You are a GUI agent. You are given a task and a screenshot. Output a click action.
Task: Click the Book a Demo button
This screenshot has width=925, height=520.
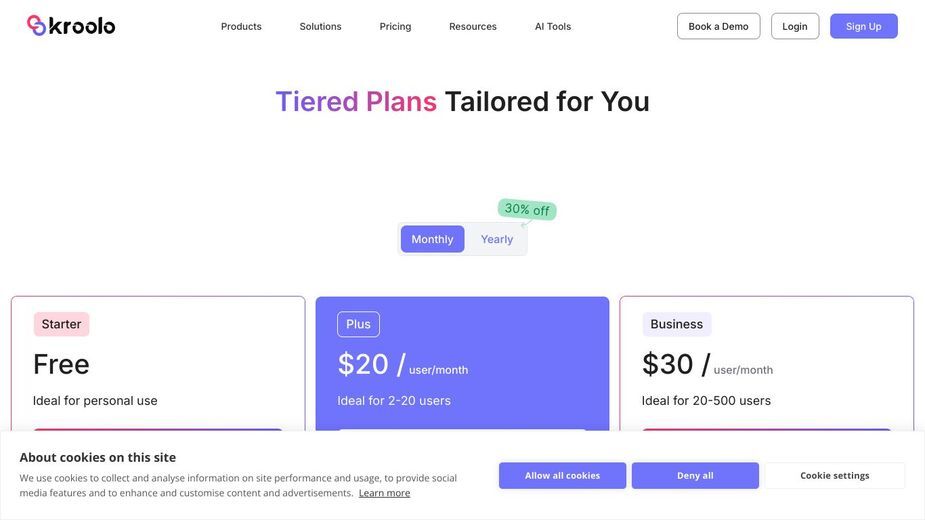718,26
